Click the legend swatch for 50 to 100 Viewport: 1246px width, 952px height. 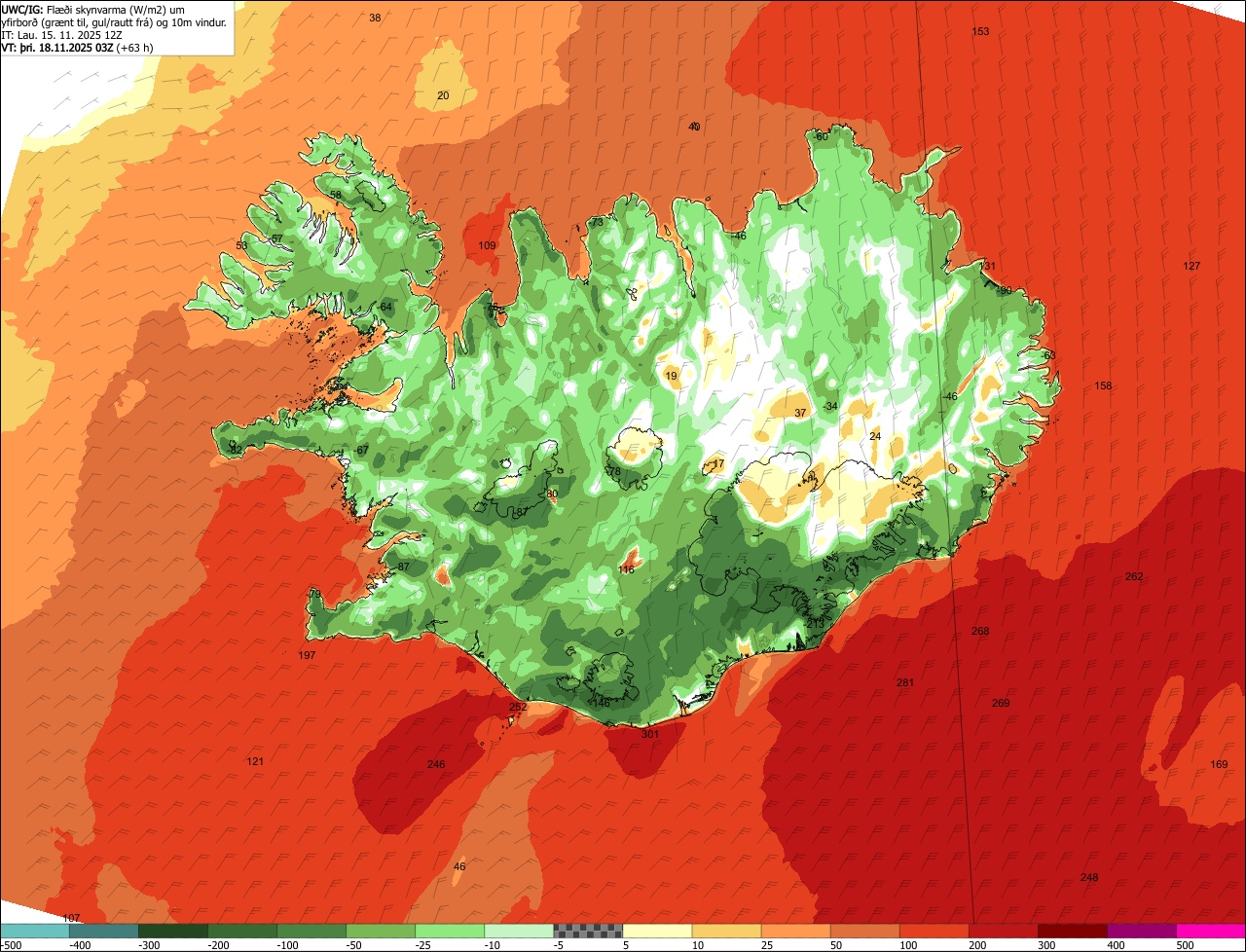tap(864, 931)
